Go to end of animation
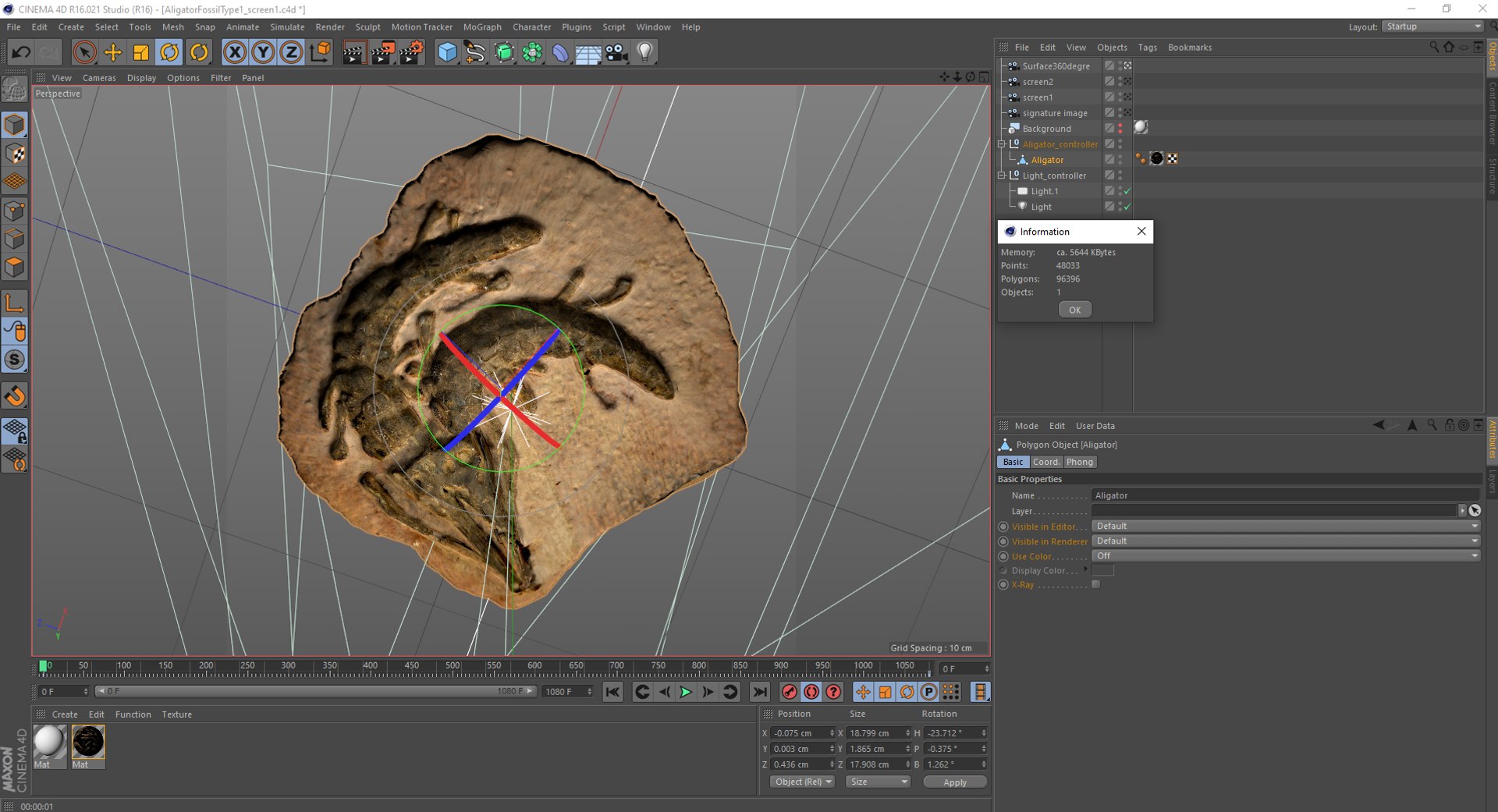The width and height of the screenshot is (1498, 812). 759,692
